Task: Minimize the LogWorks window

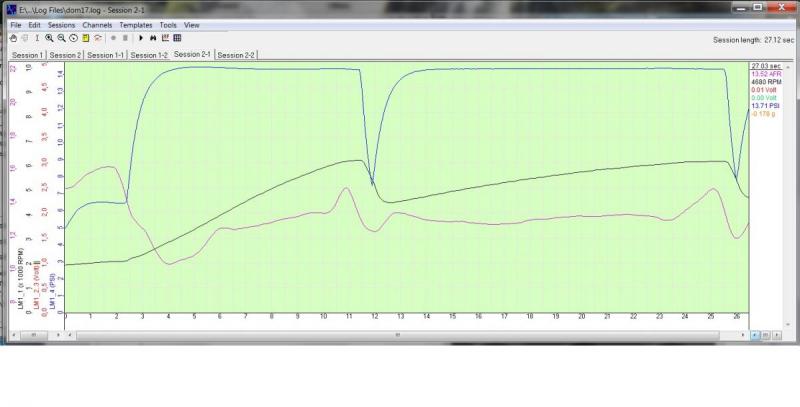Action: click(741, 7)
